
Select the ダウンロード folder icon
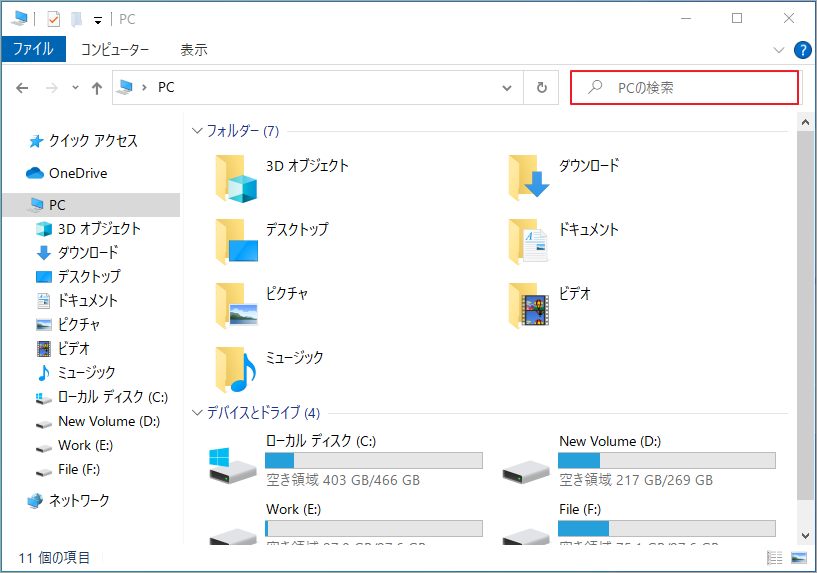tap(528, 178)
